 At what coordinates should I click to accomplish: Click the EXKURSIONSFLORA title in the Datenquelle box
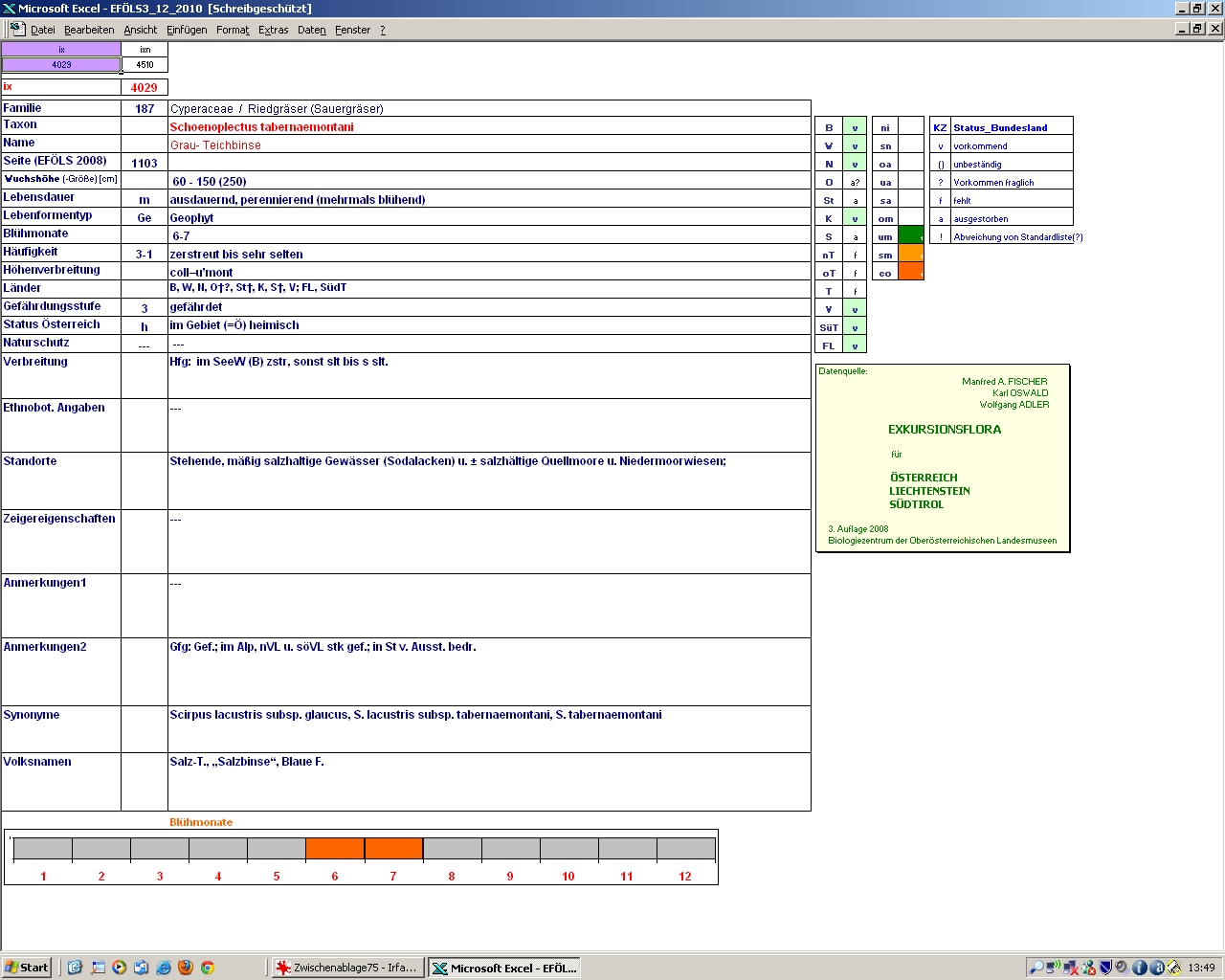tap(945, 430)
